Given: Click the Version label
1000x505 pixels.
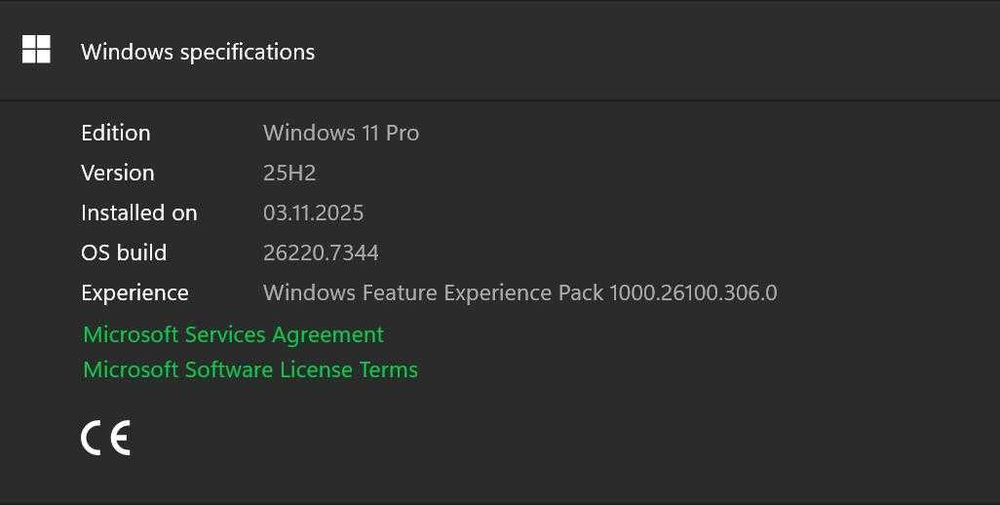Looking at the screenshot, I should click(118, 173).
